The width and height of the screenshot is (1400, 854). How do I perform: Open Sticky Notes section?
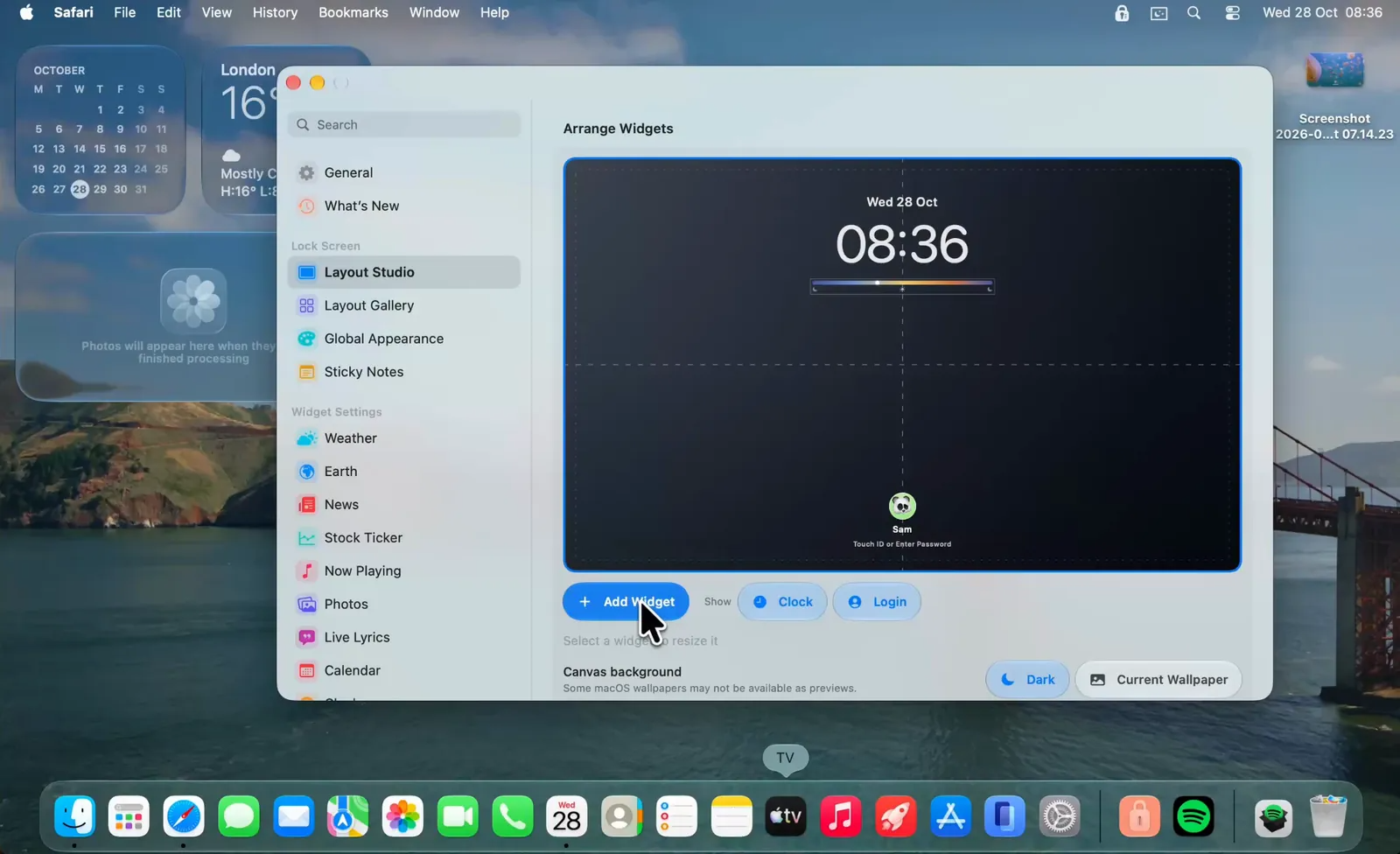(403, 372)
